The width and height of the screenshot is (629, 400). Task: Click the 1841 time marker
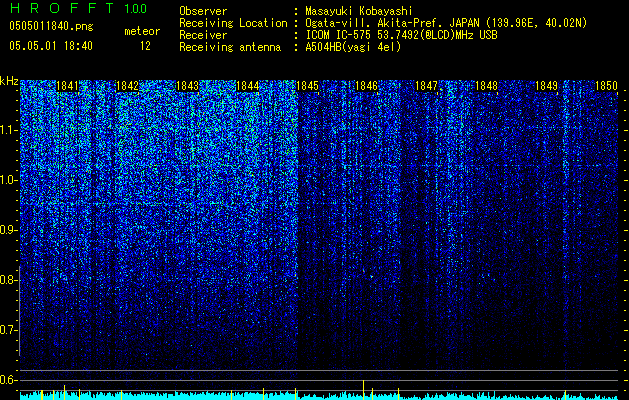tap(67, 86)
